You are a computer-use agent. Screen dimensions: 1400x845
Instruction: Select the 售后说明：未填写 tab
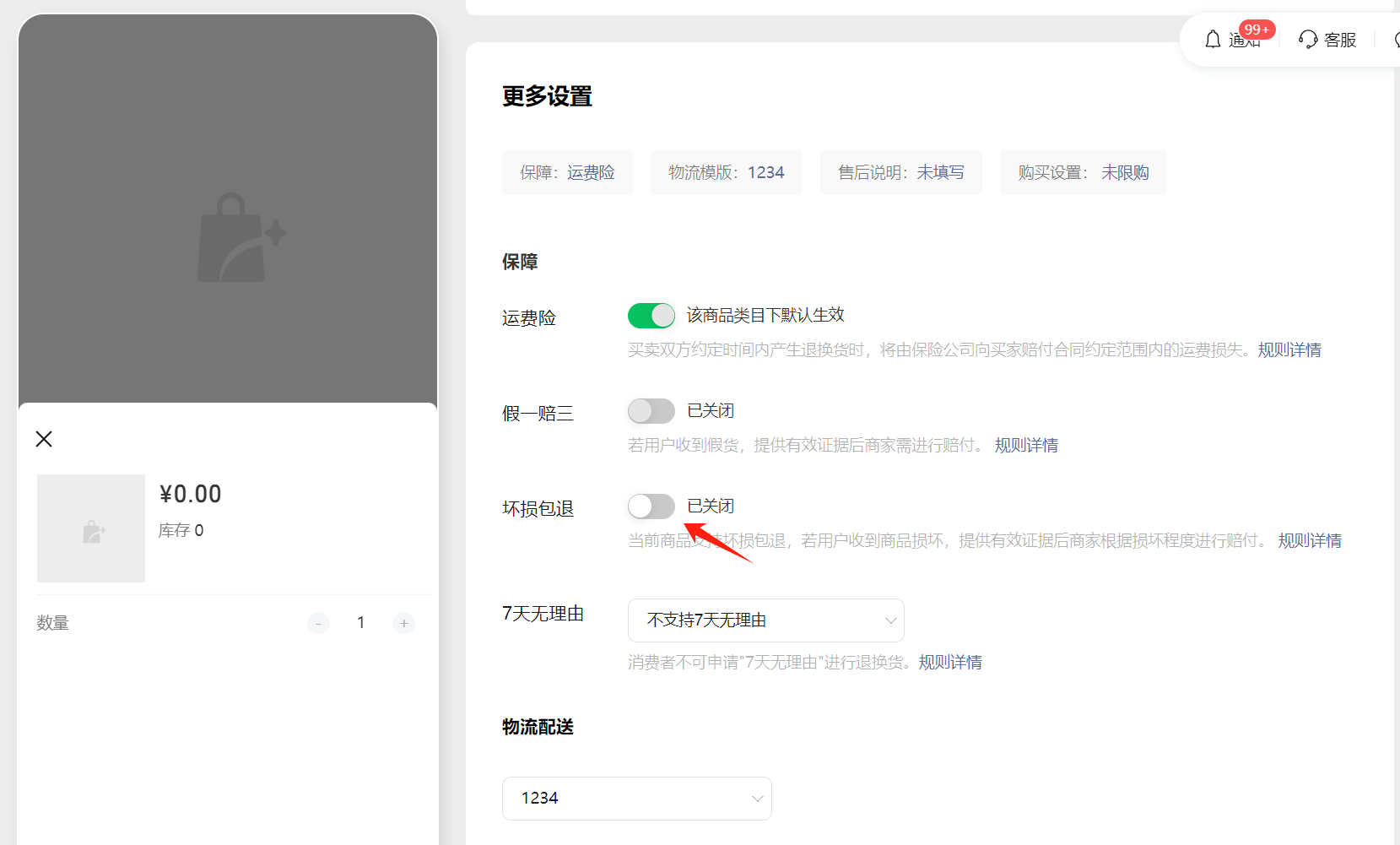tap(900, 172)
